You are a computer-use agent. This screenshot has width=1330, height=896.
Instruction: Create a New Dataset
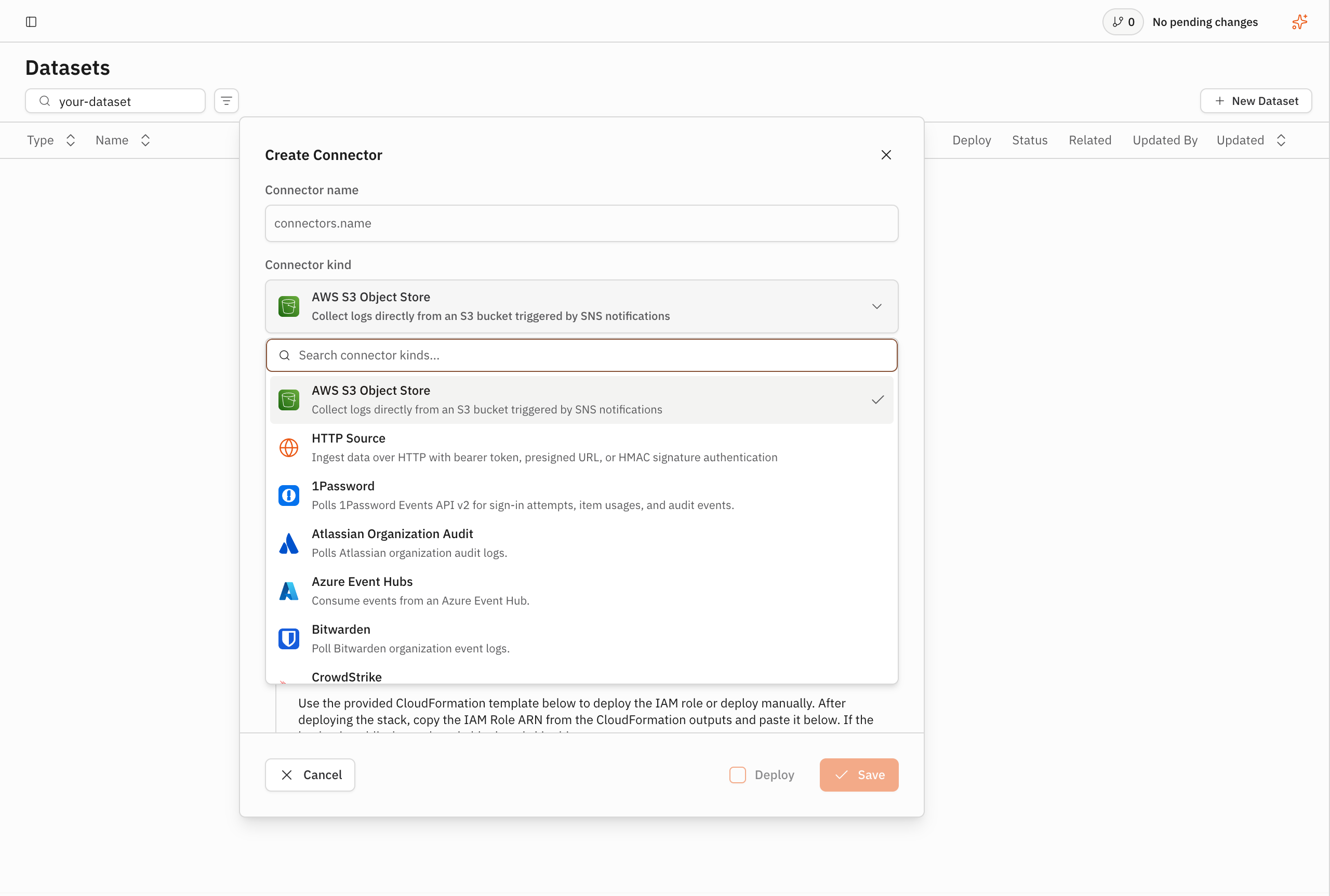coord(1256,101)
